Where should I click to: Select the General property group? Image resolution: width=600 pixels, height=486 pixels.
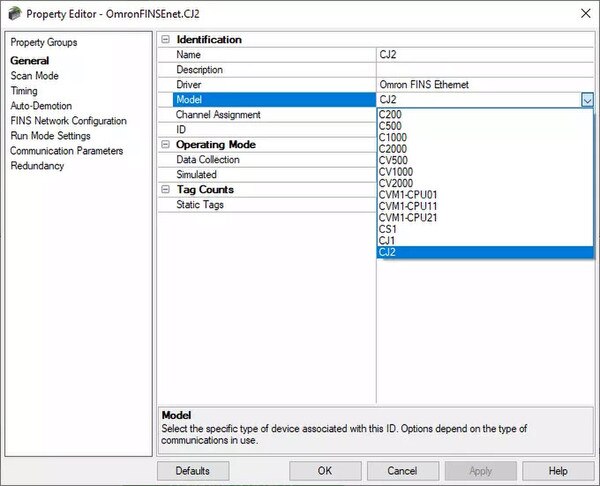(29, 60)
